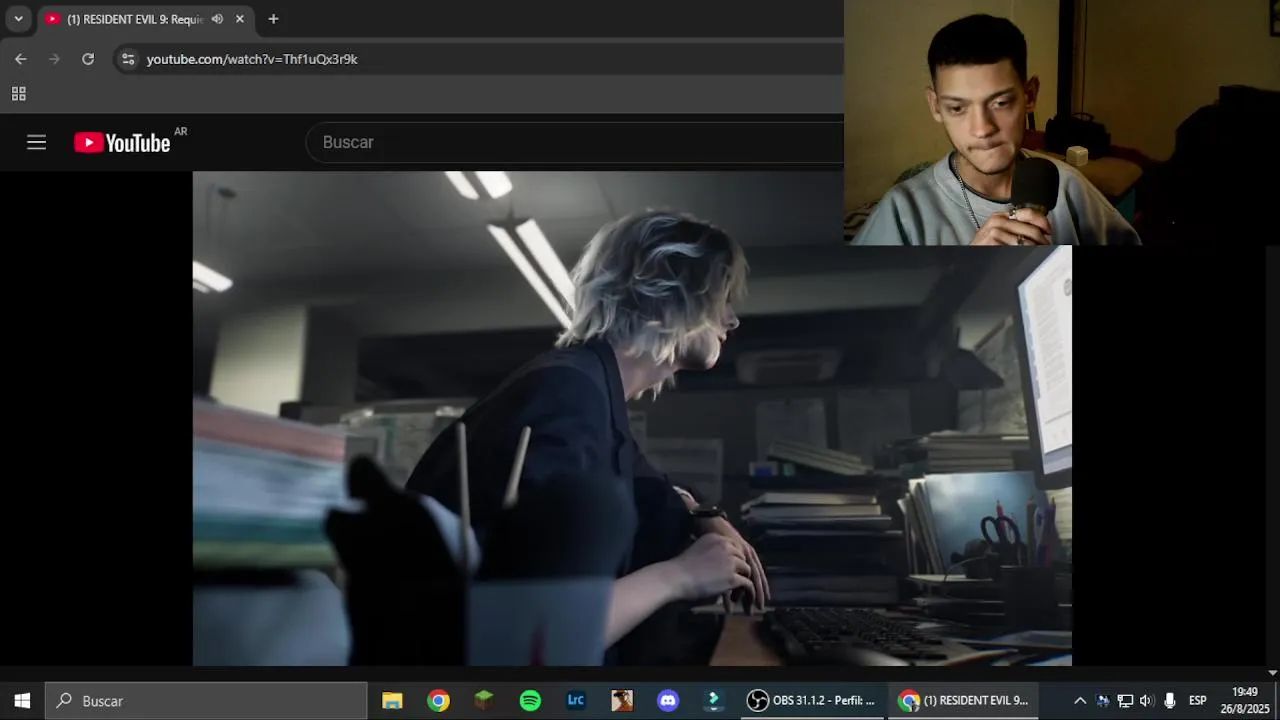1280x720 pixels.
Task: Launch Minecraft from taskbar
Action: pos(484,701)
